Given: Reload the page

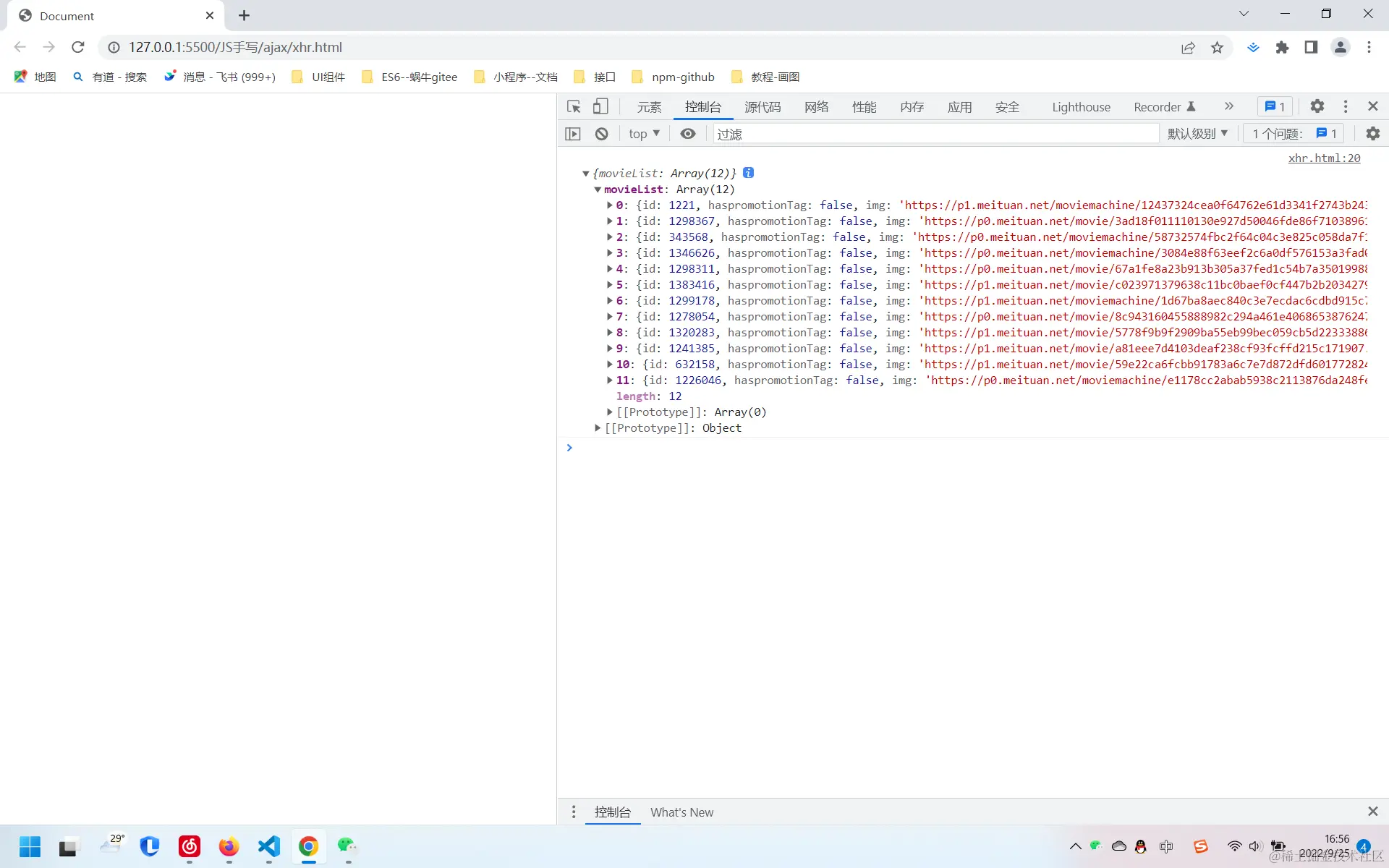Looking at the screenshot, I should pyautogui.click(x=78, y=47).
